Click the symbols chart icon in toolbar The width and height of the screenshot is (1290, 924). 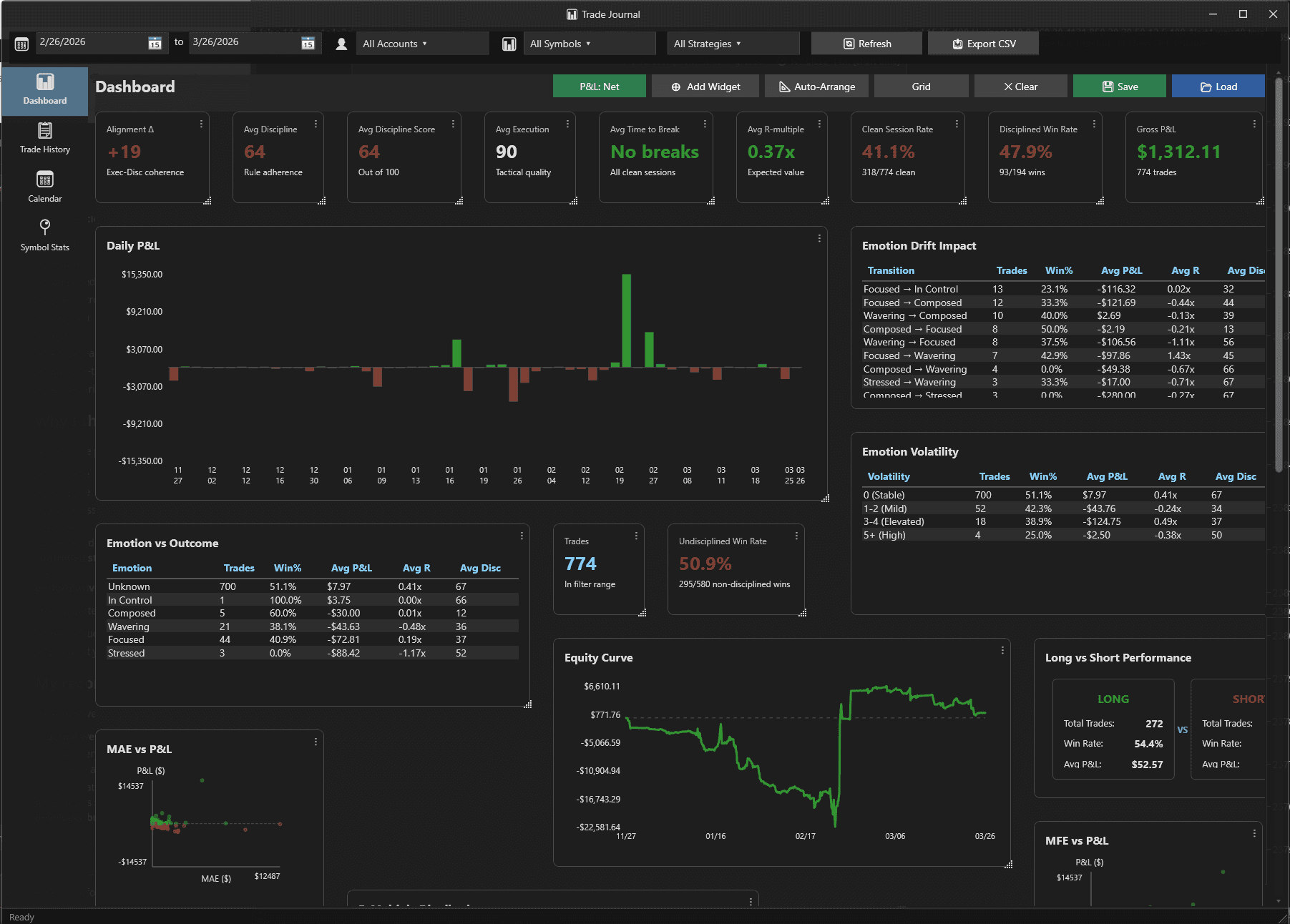point(509,43)
